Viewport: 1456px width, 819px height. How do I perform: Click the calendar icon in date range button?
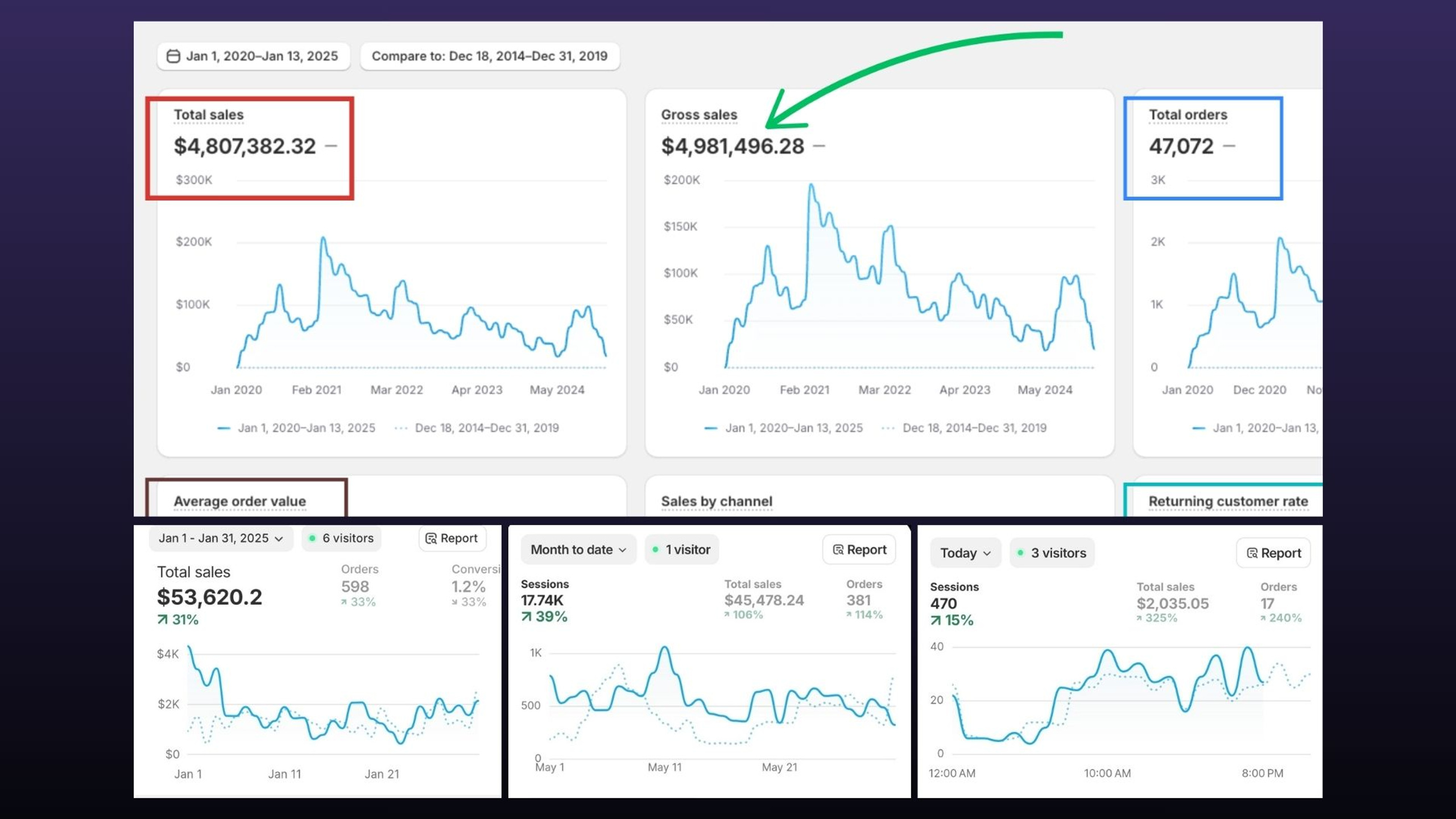coord(173,56)
